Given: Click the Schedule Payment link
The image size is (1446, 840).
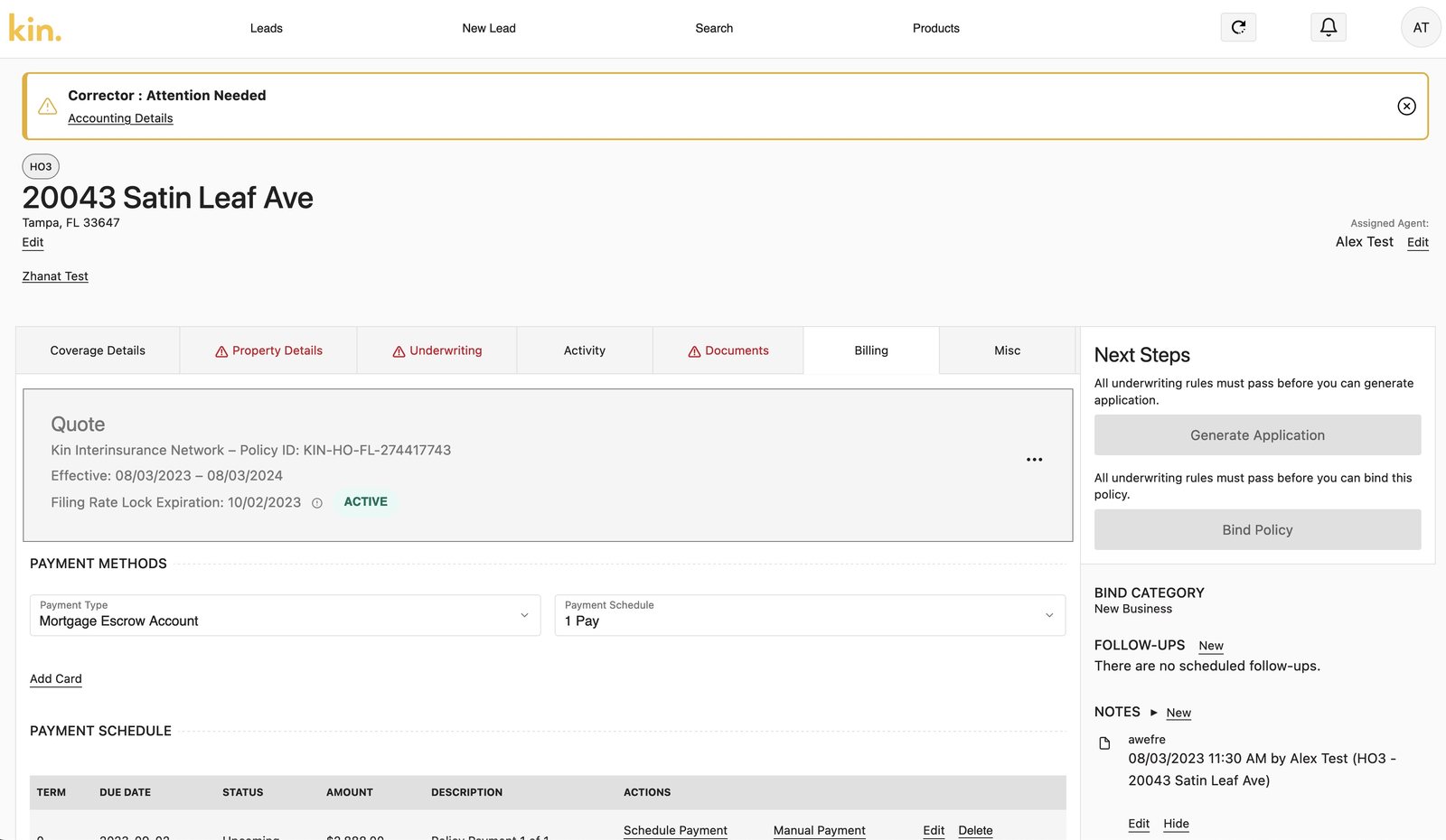Looking at the screenshot, I should pyautogui.click(x=675, y=831).
